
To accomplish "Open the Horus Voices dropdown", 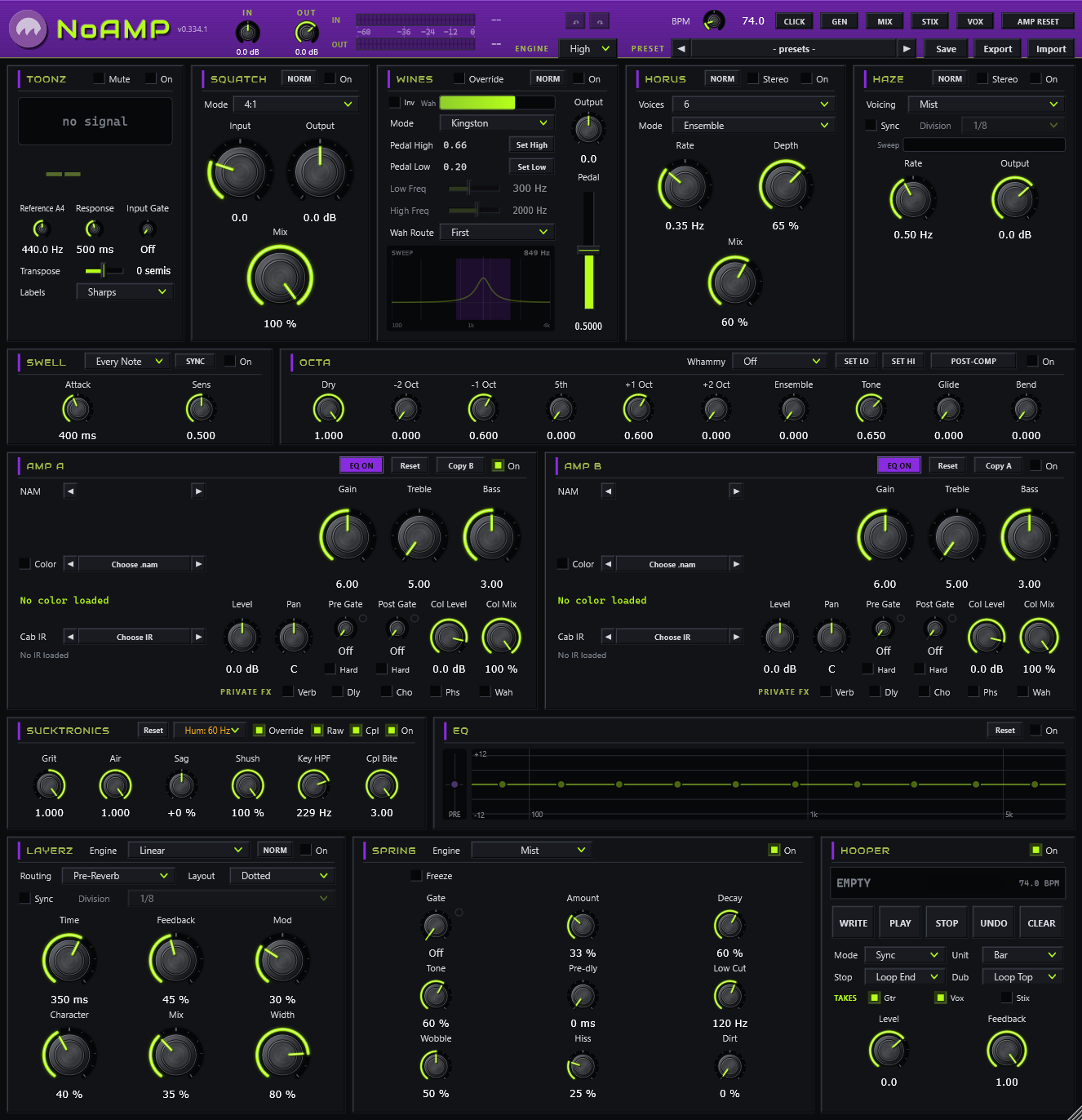I will [x=752, y=104].
